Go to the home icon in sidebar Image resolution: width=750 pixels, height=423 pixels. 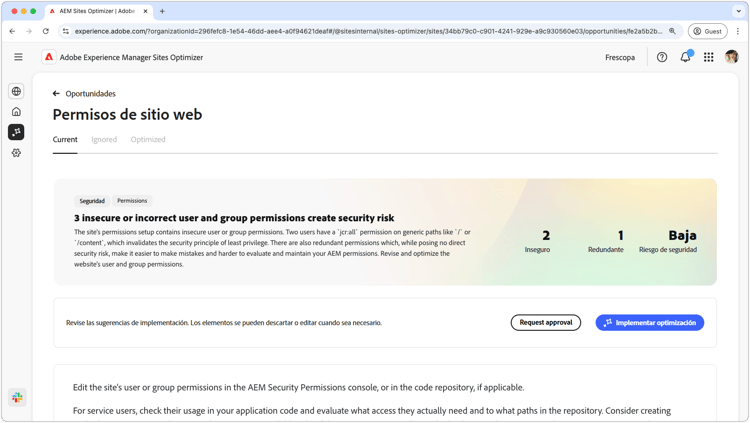click(x=16, y=111)
